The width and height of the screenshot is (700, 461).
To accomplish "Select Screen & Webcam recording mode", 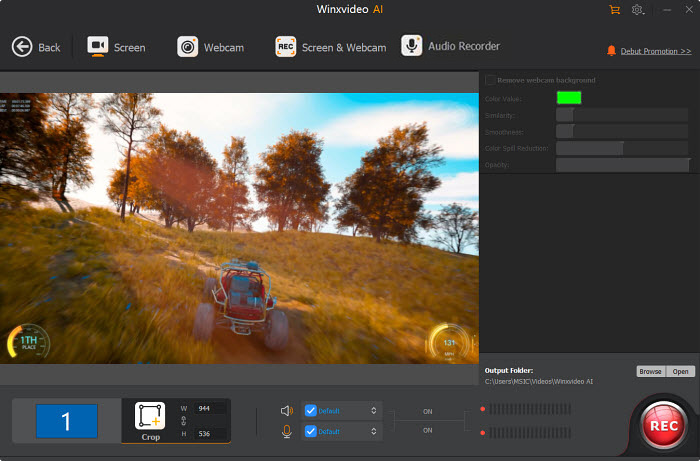I will [330, 47].
